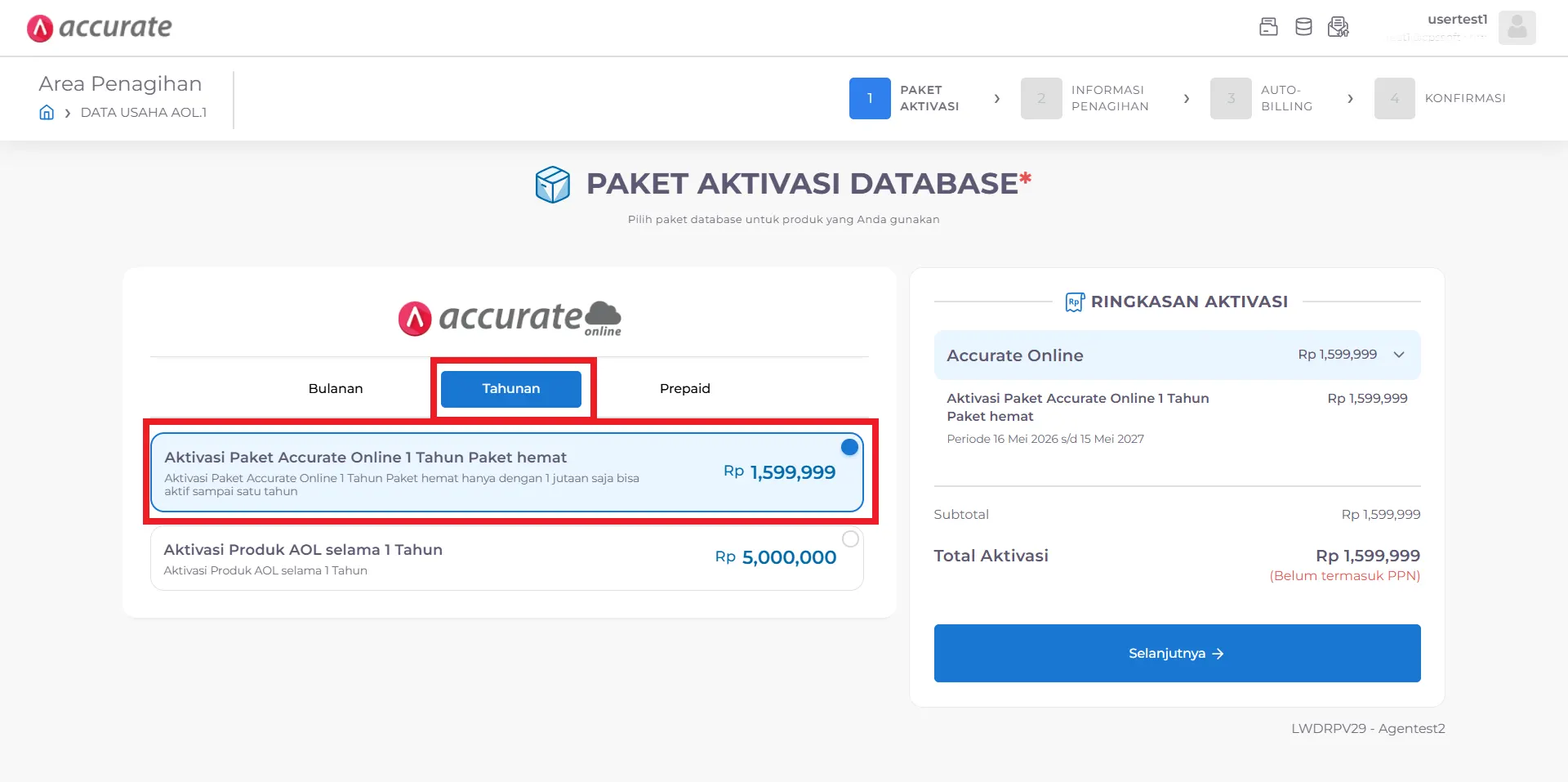Click the usertest1 profile avatar
Image resolution: width=1568 pixels, height=782 pixels.
point(1517,28)
